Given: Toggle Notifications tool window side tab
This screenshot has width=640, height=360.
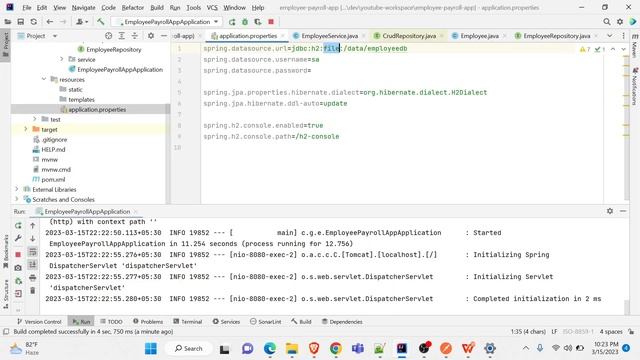Looking at the screenshot, I should point(635,87).
